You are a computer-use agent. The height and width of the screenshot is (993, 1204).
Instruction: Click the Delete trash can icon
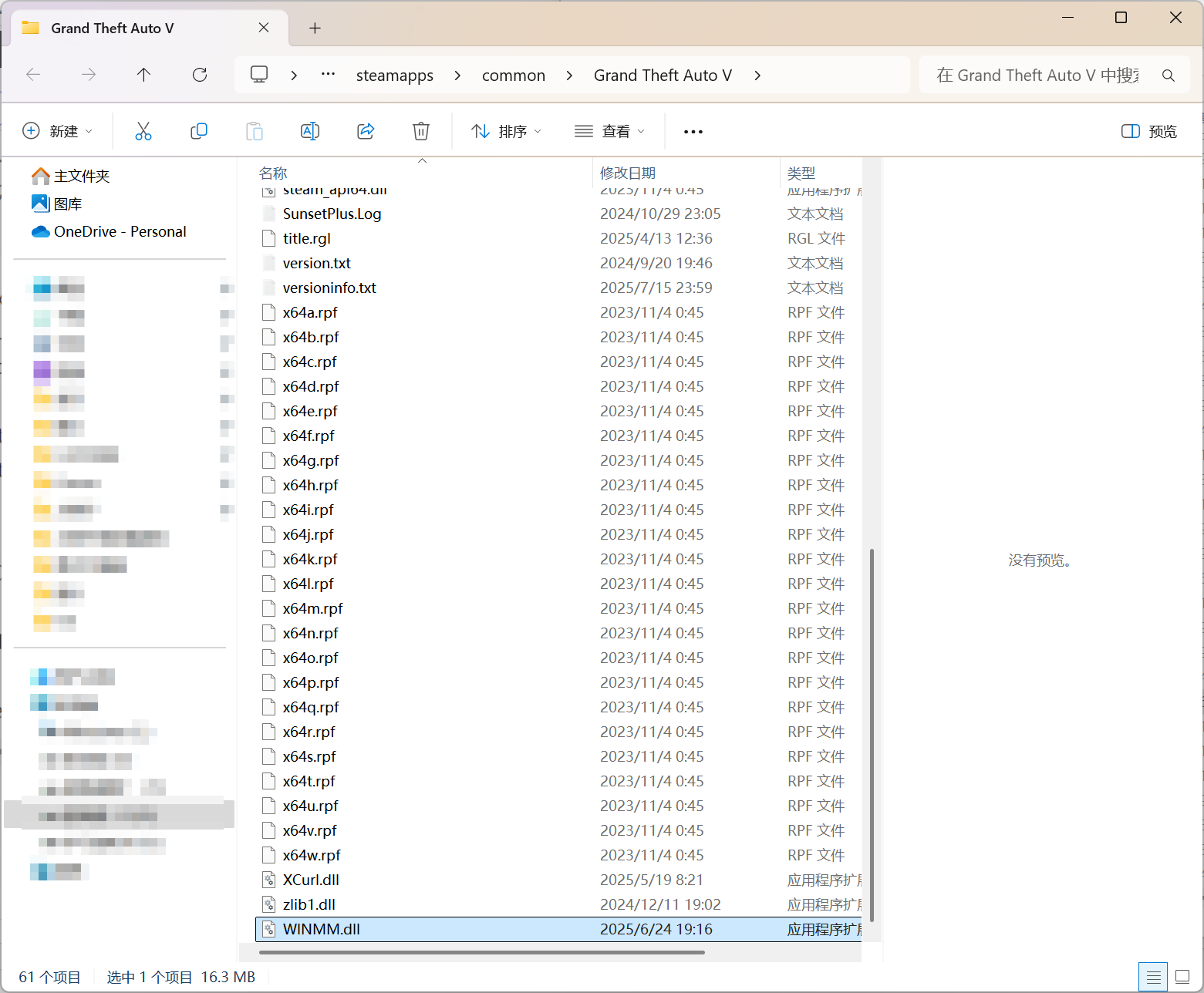click(421, 131)
